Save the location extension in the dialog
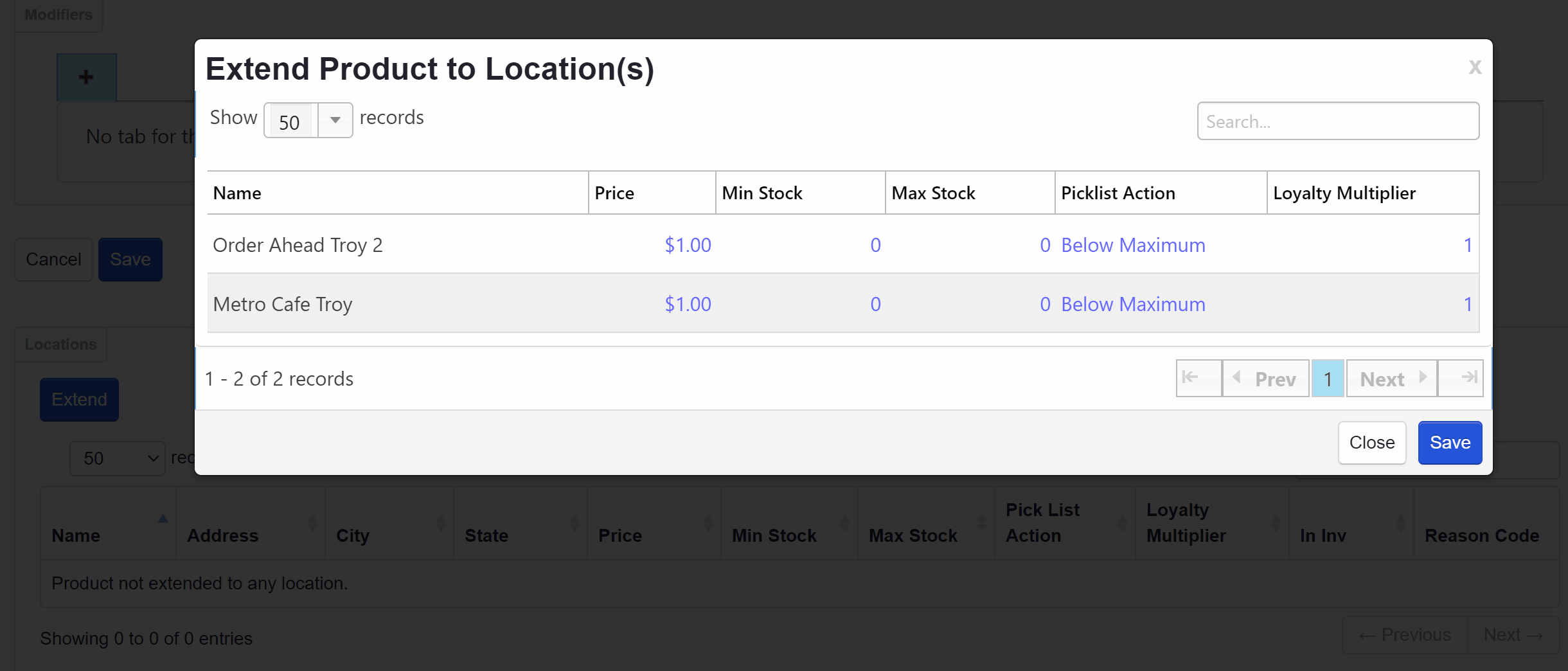1568x671 pixels. 1449,443
